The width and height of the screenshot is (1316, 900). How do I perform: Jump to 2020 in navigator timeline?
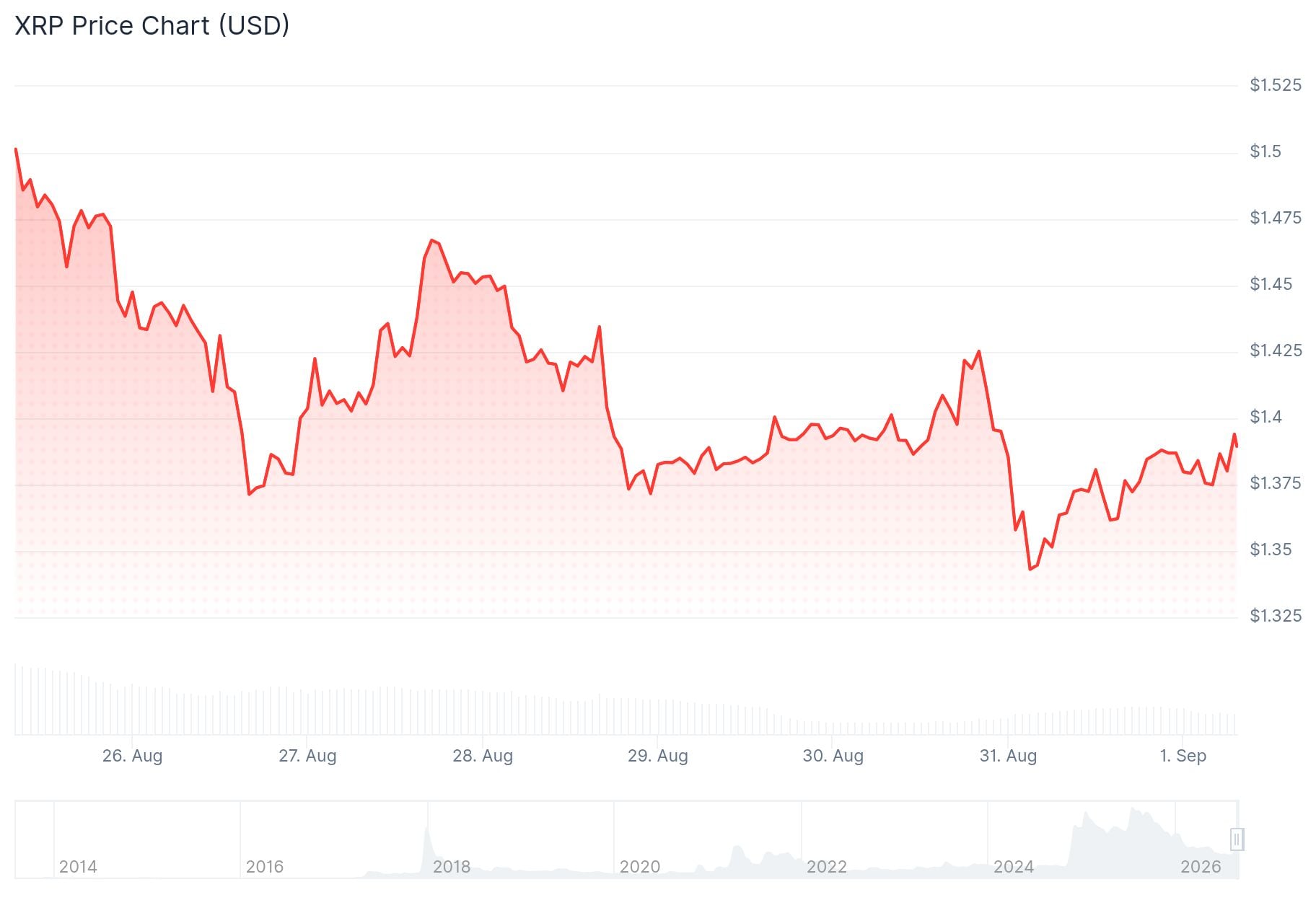point(640,867)
